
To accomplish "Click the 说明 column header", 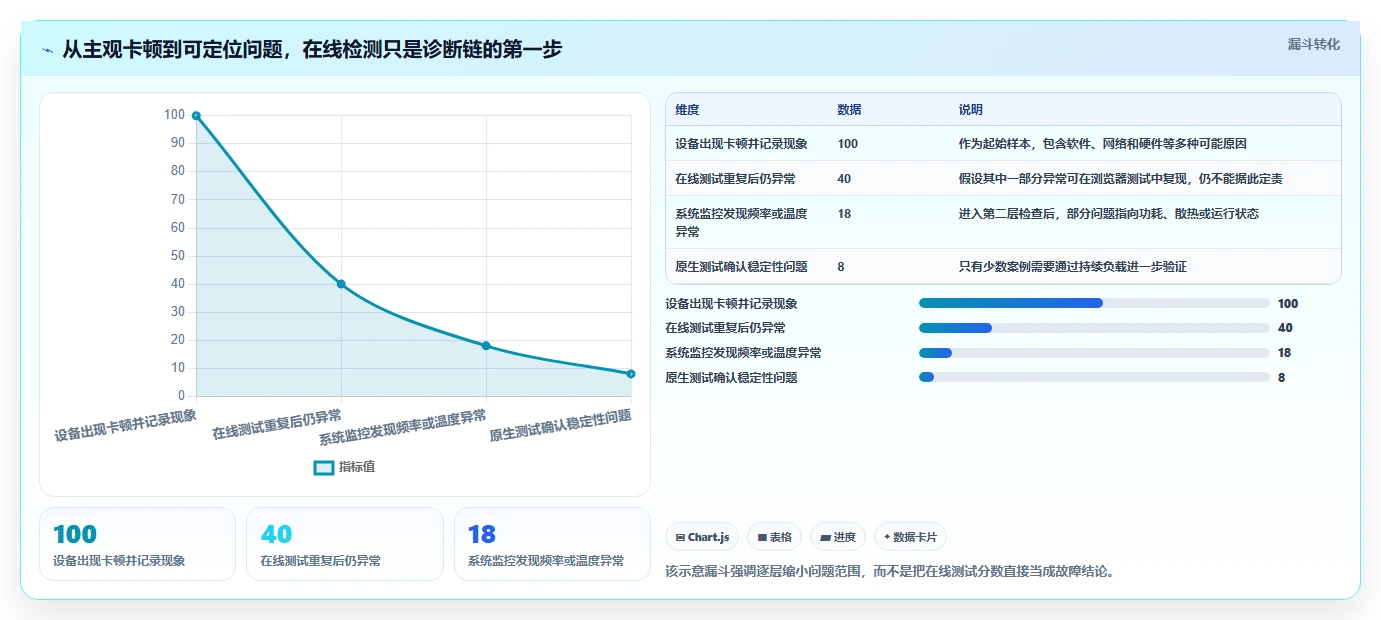I will point(971,110).
